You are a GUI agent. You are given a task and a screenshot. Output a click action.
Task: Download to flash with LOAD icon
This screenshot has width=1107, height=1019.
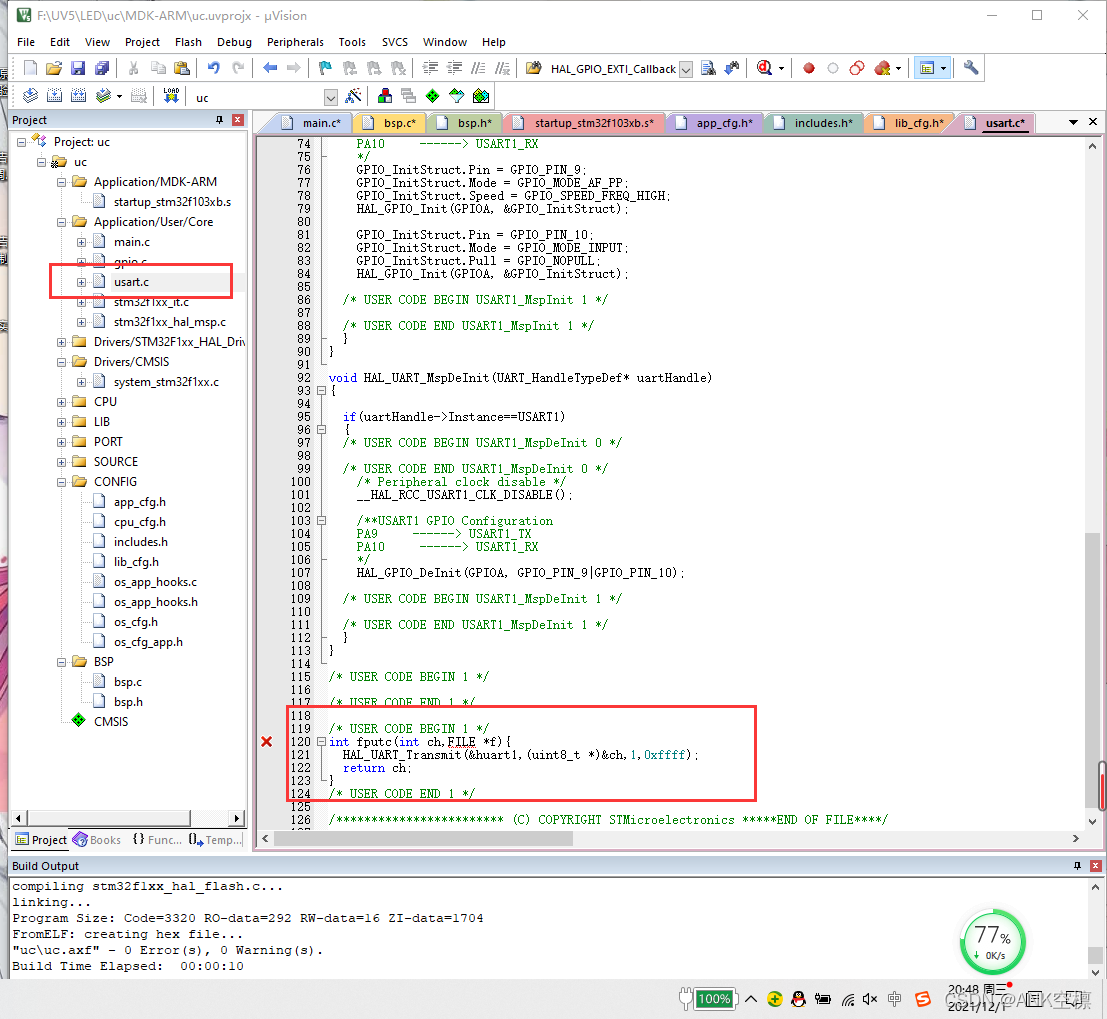pos(171,96)
